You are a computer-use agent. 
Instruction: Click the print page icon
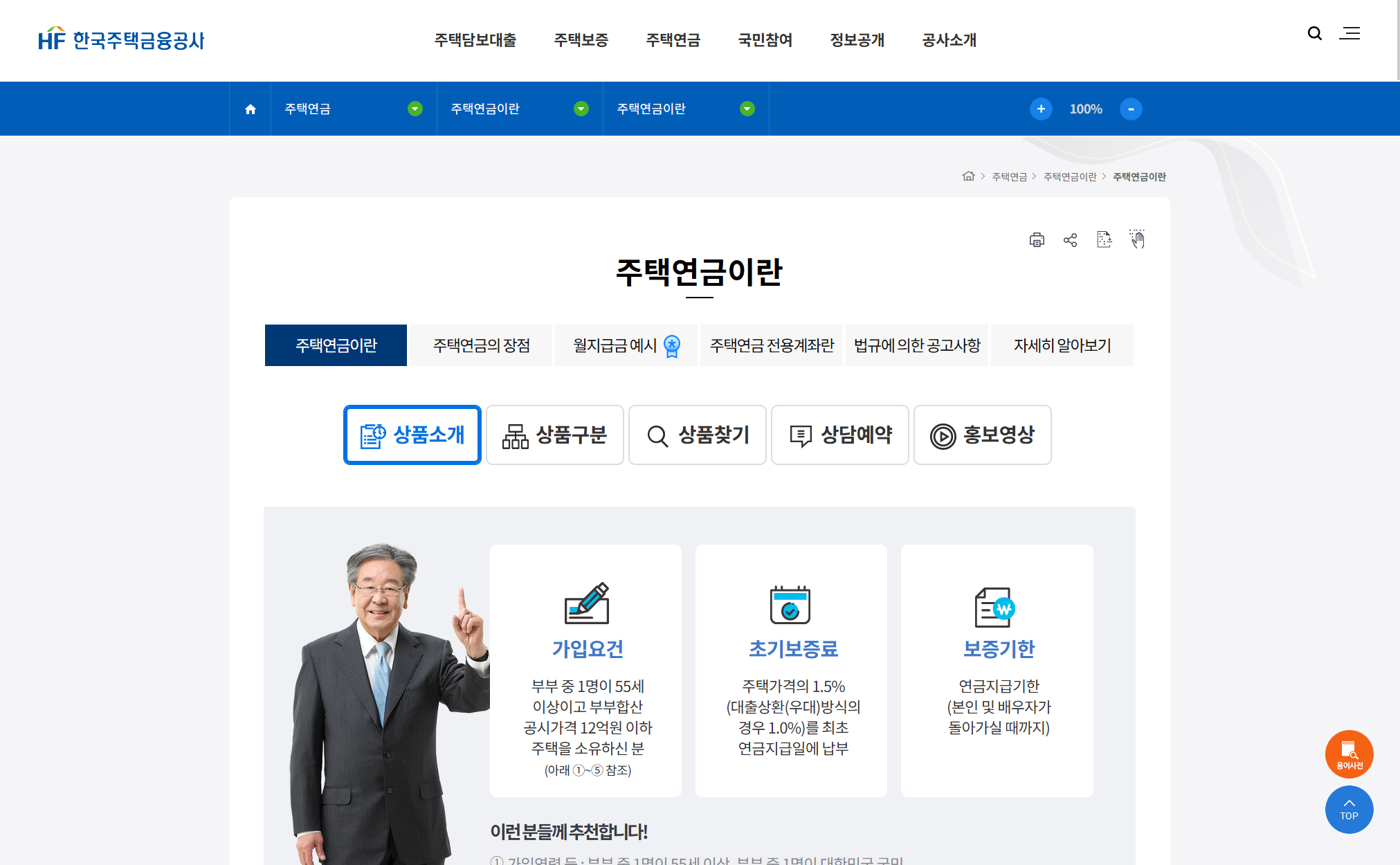point(1037,240)
